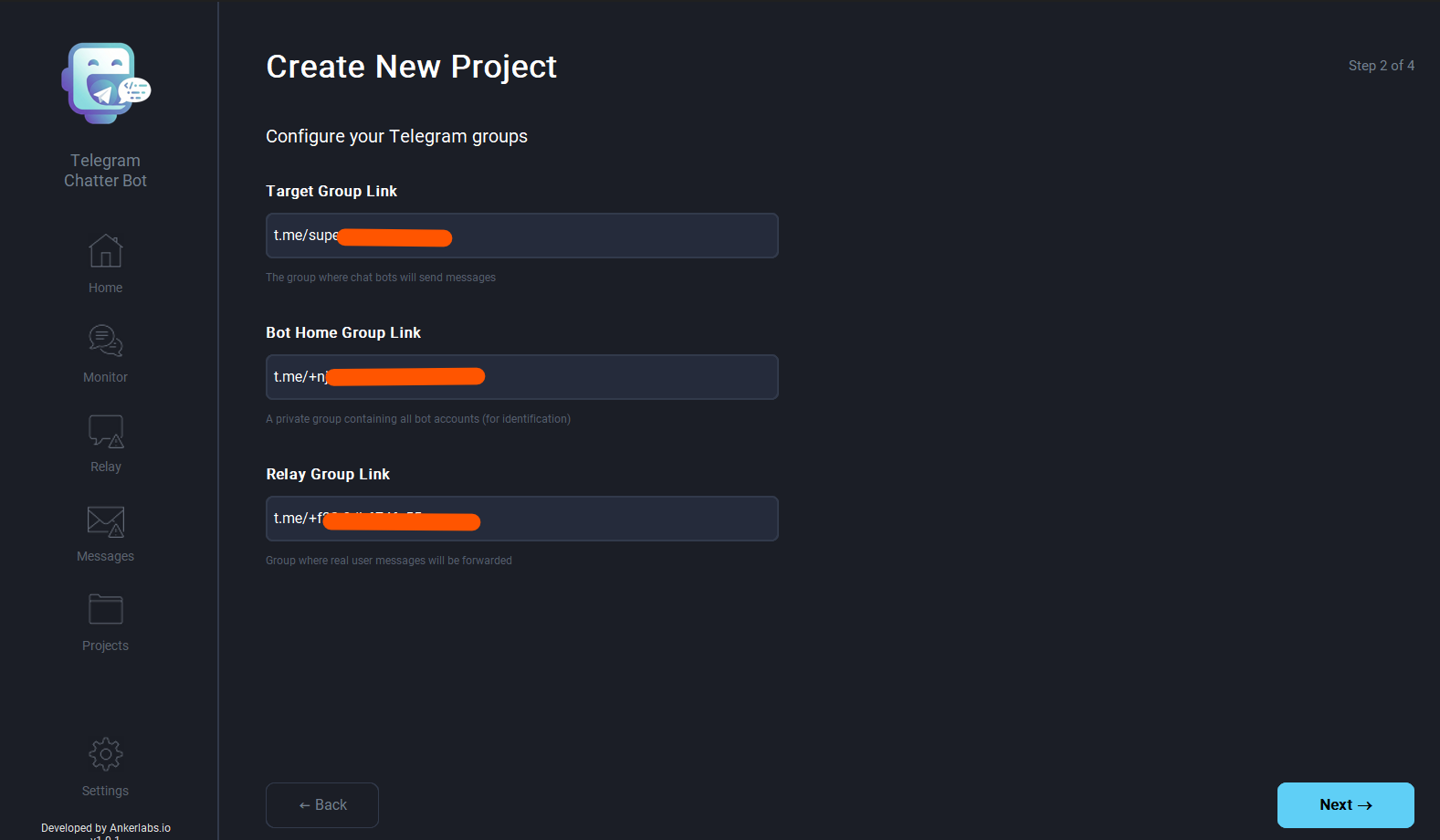Select the Home icon in the sidebar
This screenshot has height=840, width=1440.
click(x=105, y=251)
